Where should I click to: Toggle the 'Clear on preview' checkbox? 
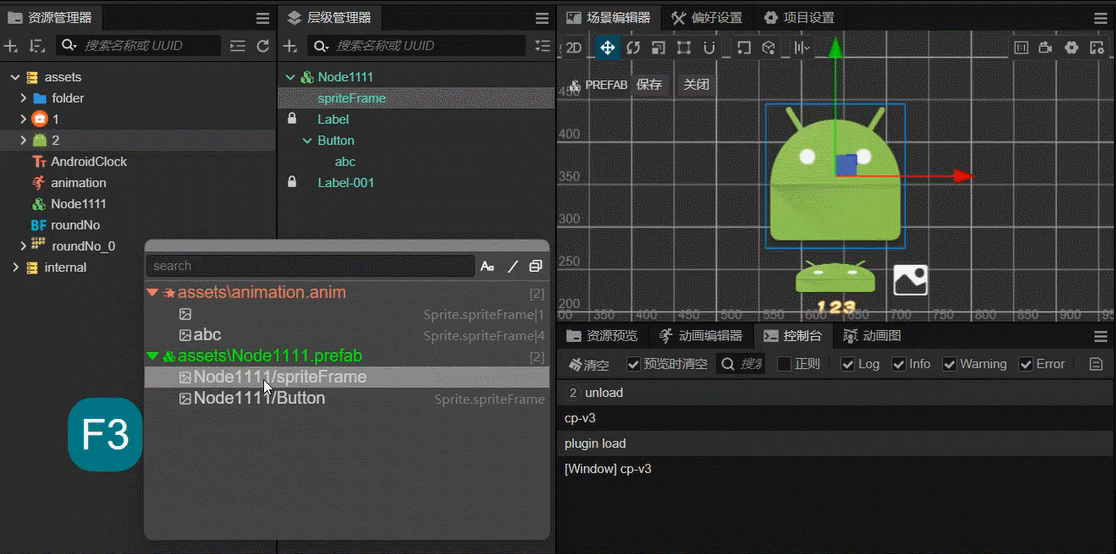633,365
